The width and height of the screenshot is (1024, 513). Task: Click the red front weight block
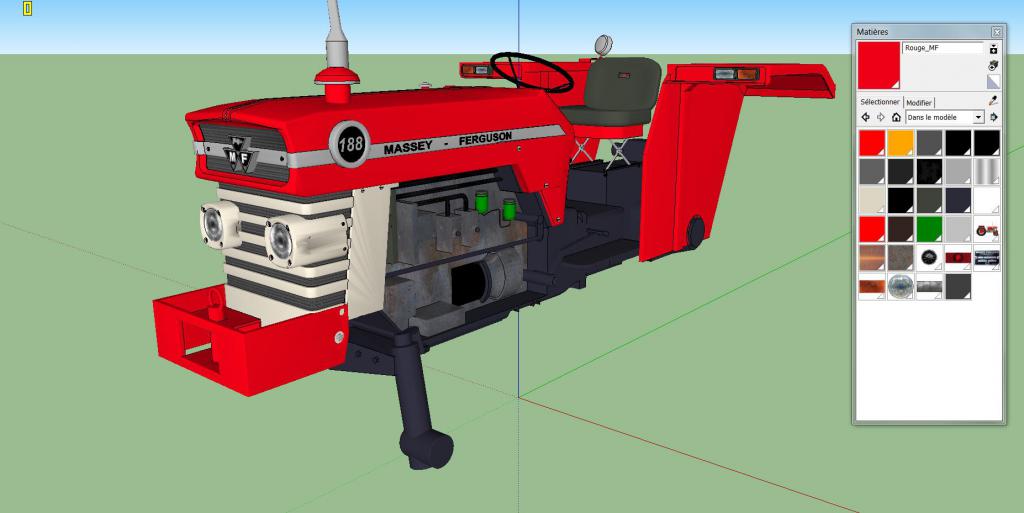coord(250,339)
